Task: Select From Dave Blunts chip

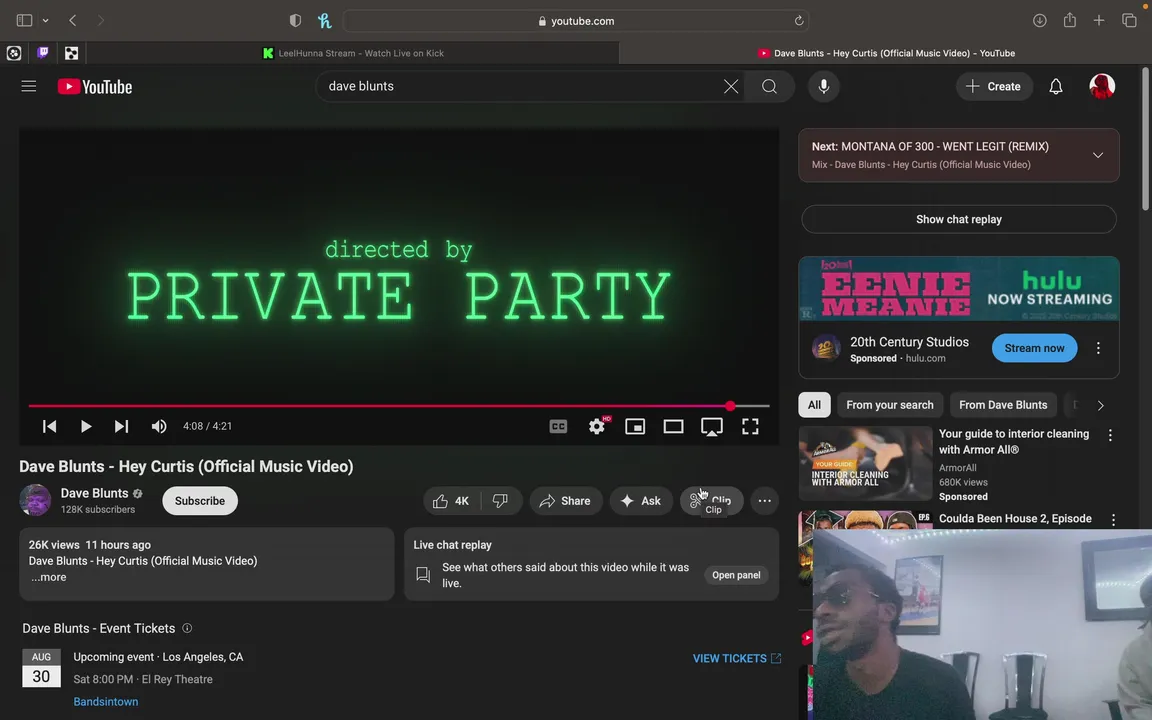Action: (1003, 405)
